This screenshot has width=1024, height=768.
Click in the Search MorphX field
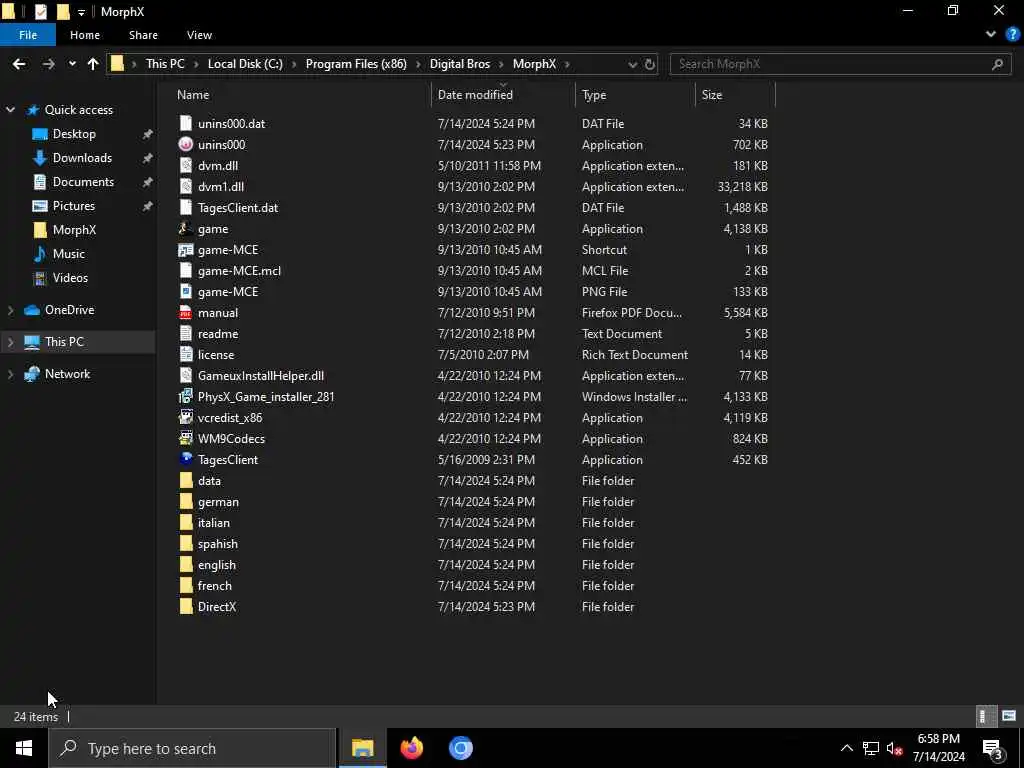[x=840, y=64]
